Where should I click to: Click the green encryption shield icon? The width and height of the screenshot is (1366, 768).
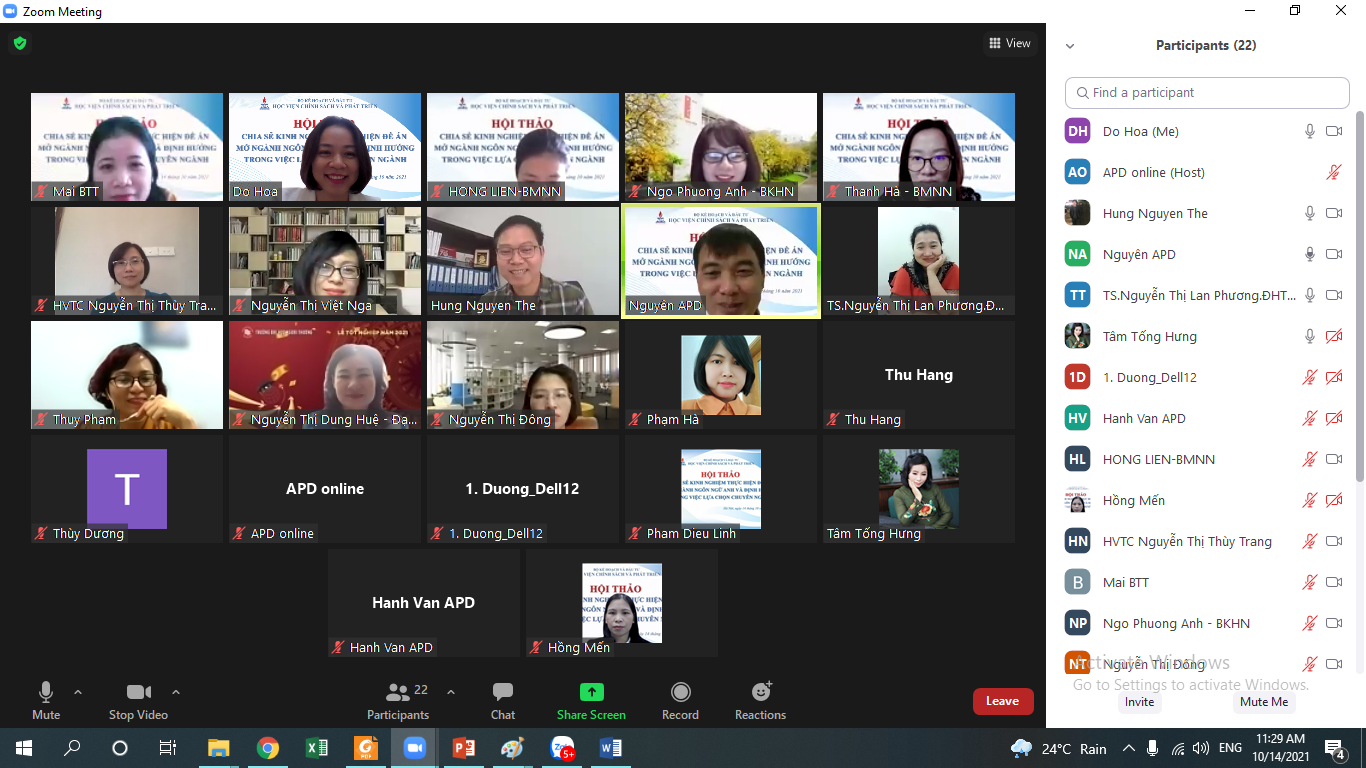[20, 43]
